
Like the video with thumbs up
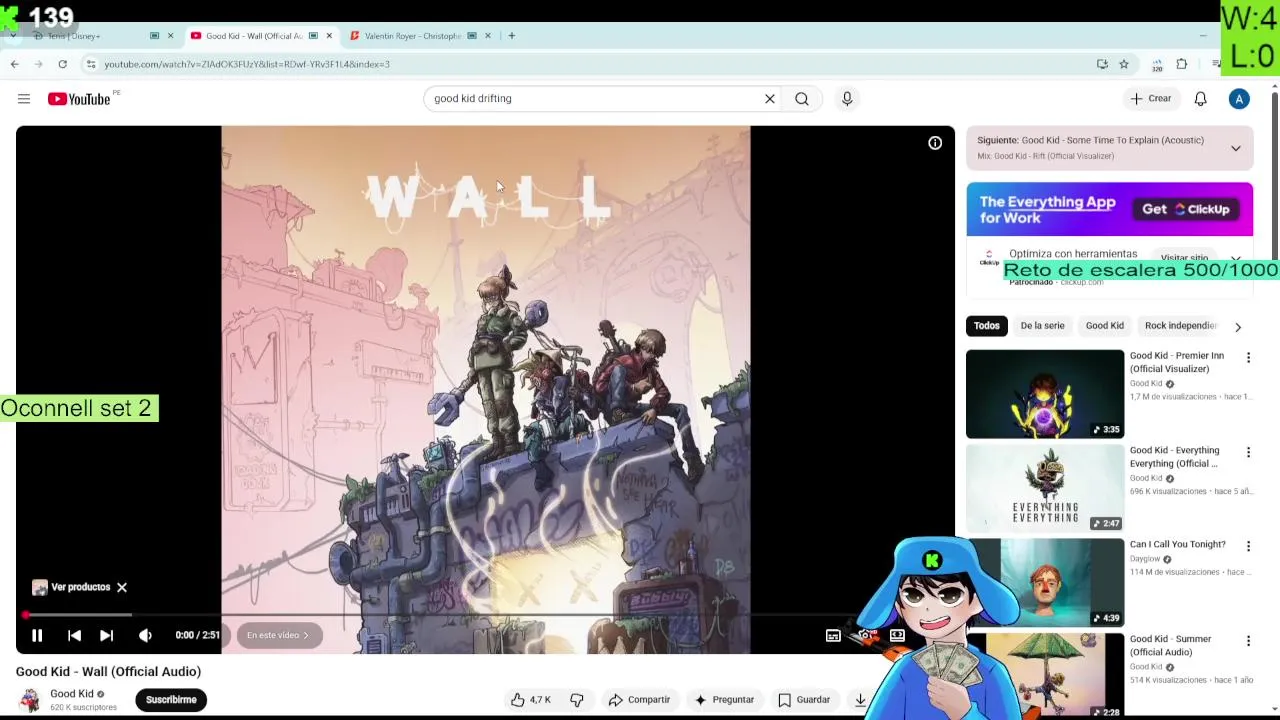(530, 700)
